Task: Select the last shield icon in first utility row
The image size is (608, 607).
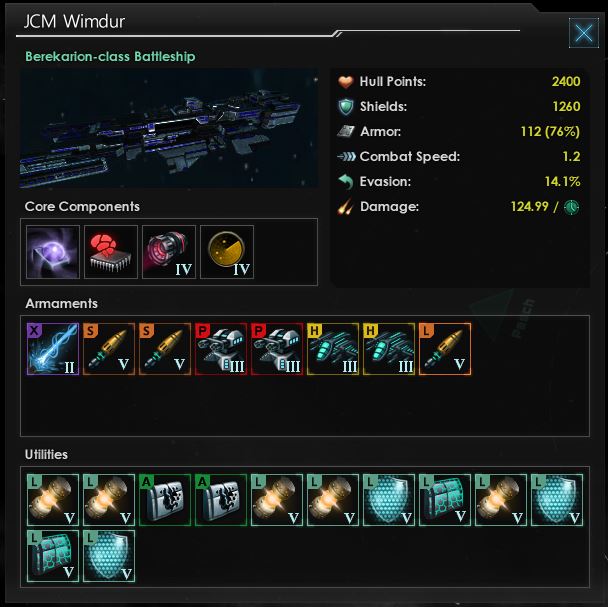Action: pyautogui.click(x=557, y=500)
